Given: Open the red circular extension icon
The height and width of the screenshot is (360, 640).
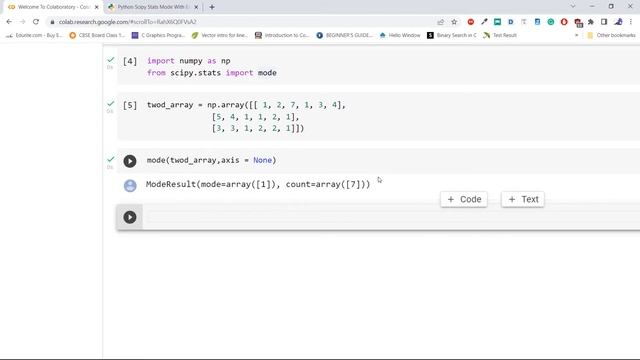Looking at the screenshot, I should tap(471, 22).
